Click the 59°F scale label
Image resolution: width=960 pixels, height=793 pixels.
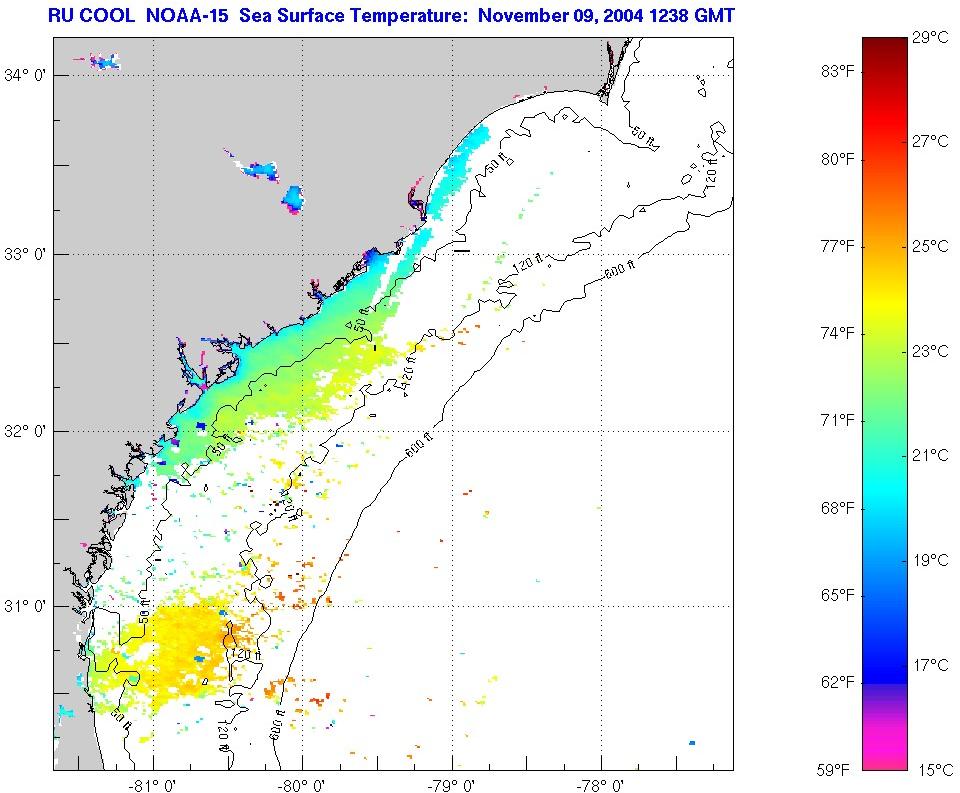coord(834,770)
